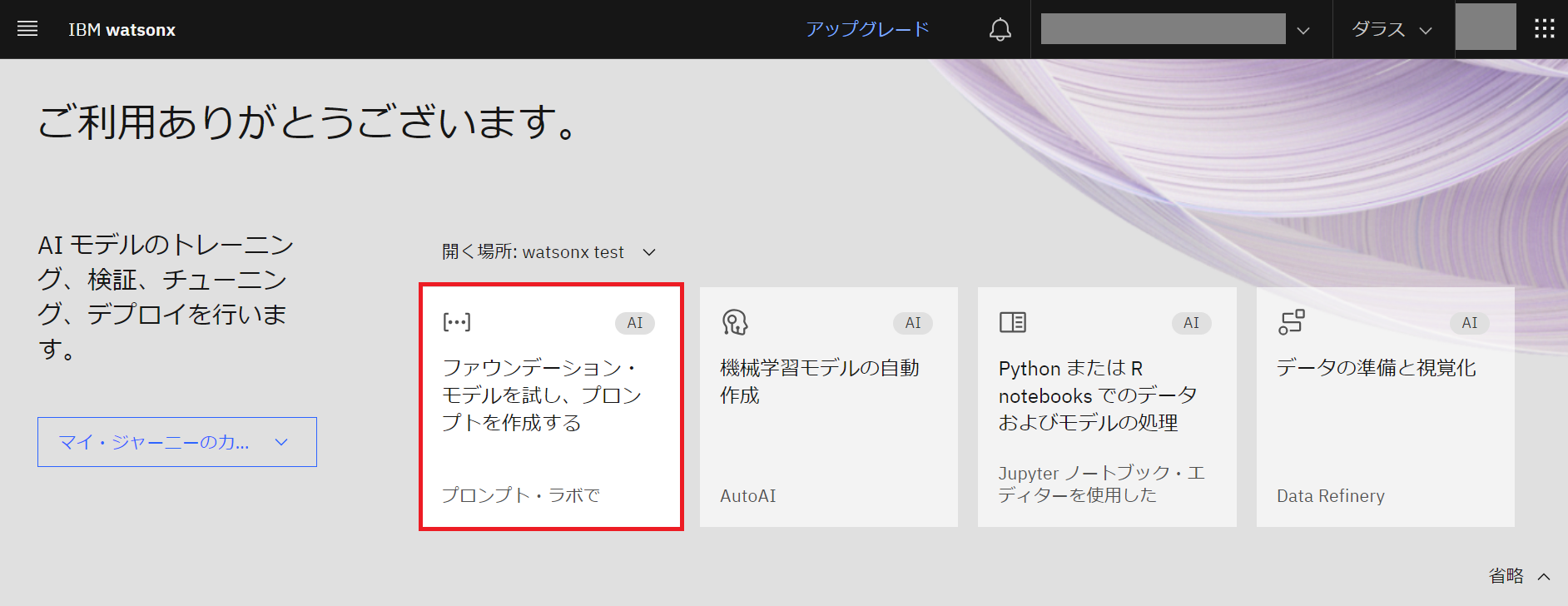The height and width of the screenshot is (606, 1568).
Task: Click プロンプト・ラボで text
Action: 521,495
